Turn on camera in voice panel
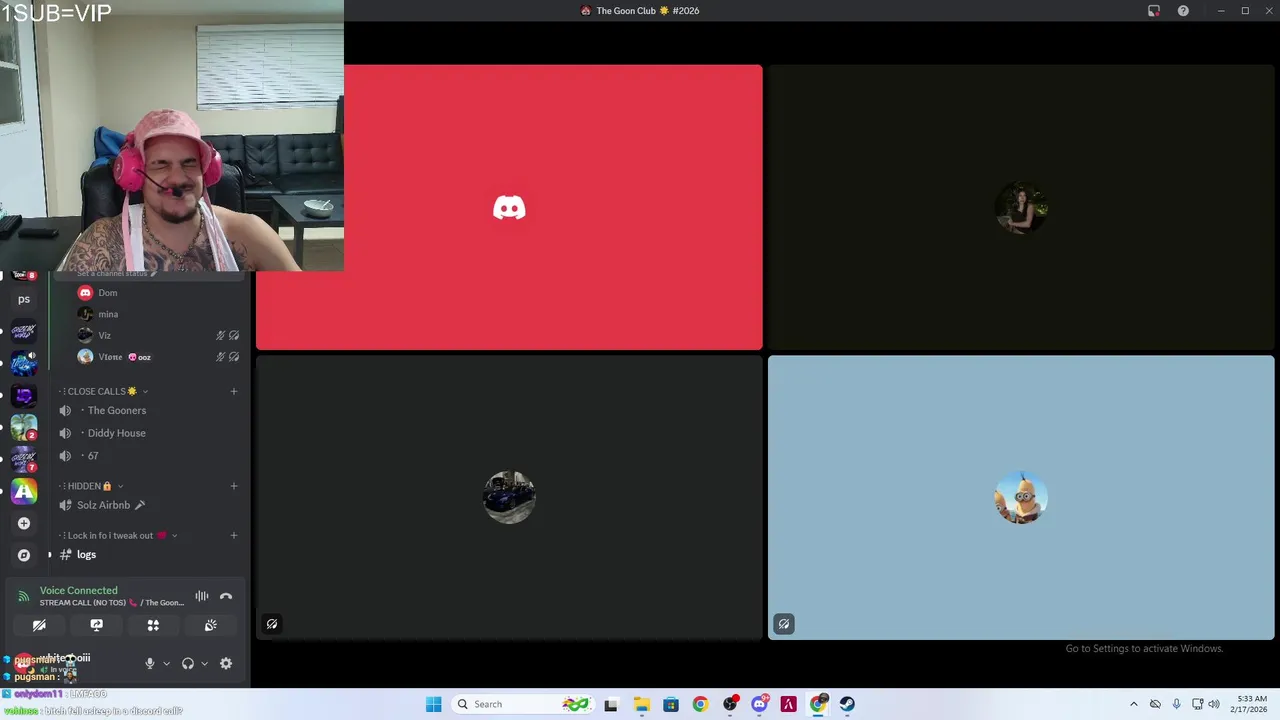 [x=39, y=625]
